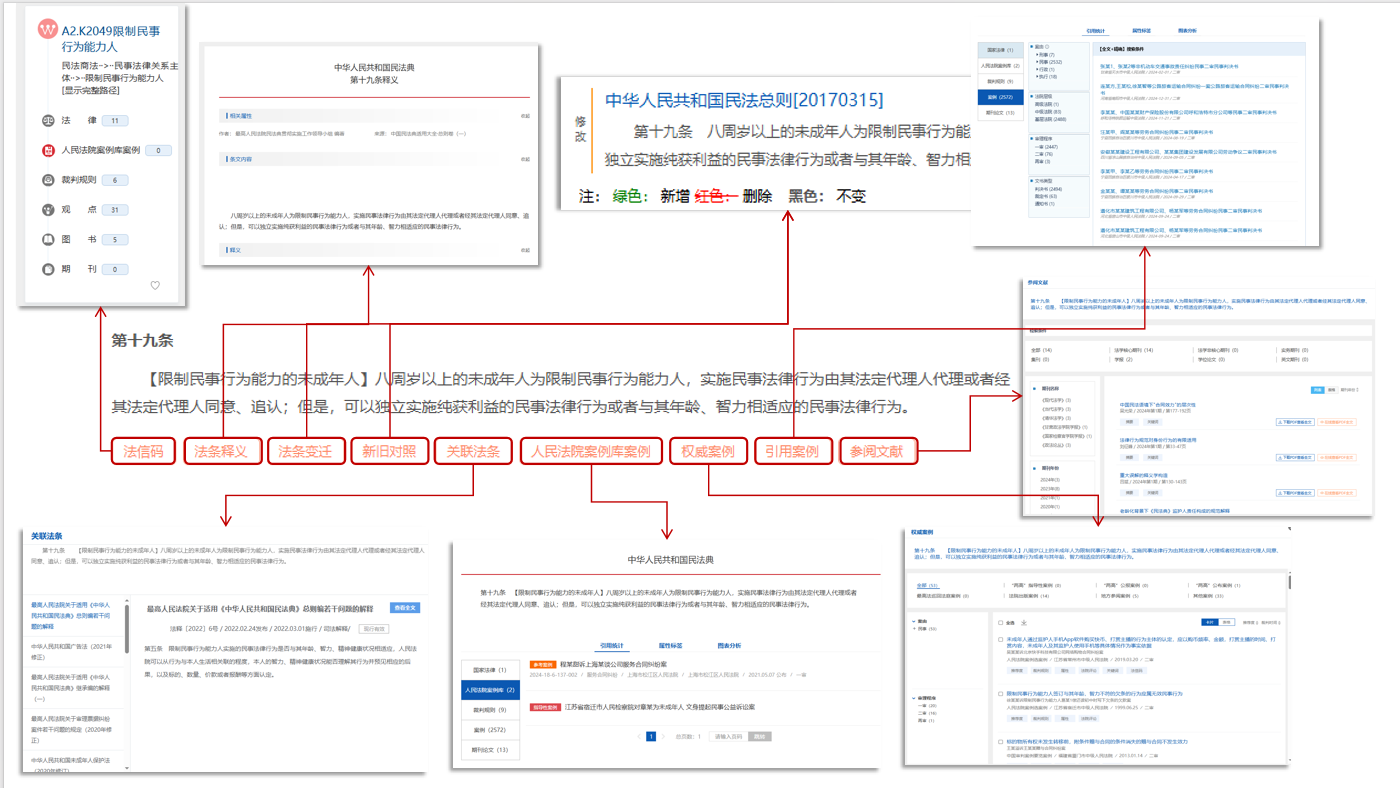The image size is (1400, 788).
Task: Click the pink W logo icon on A2.K2049 card
Action: pos(47,30)
